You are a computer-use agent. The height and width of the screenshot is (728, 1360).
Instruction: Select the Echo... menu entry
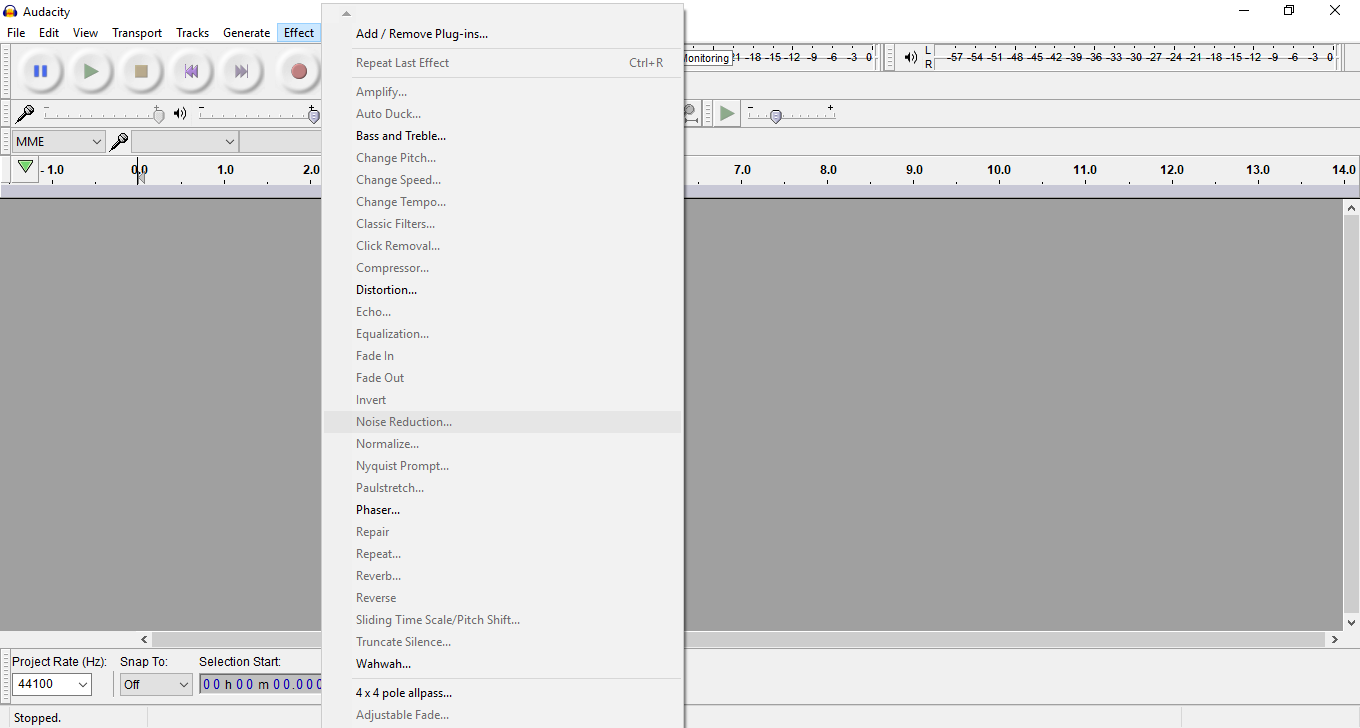pos(502,312)
